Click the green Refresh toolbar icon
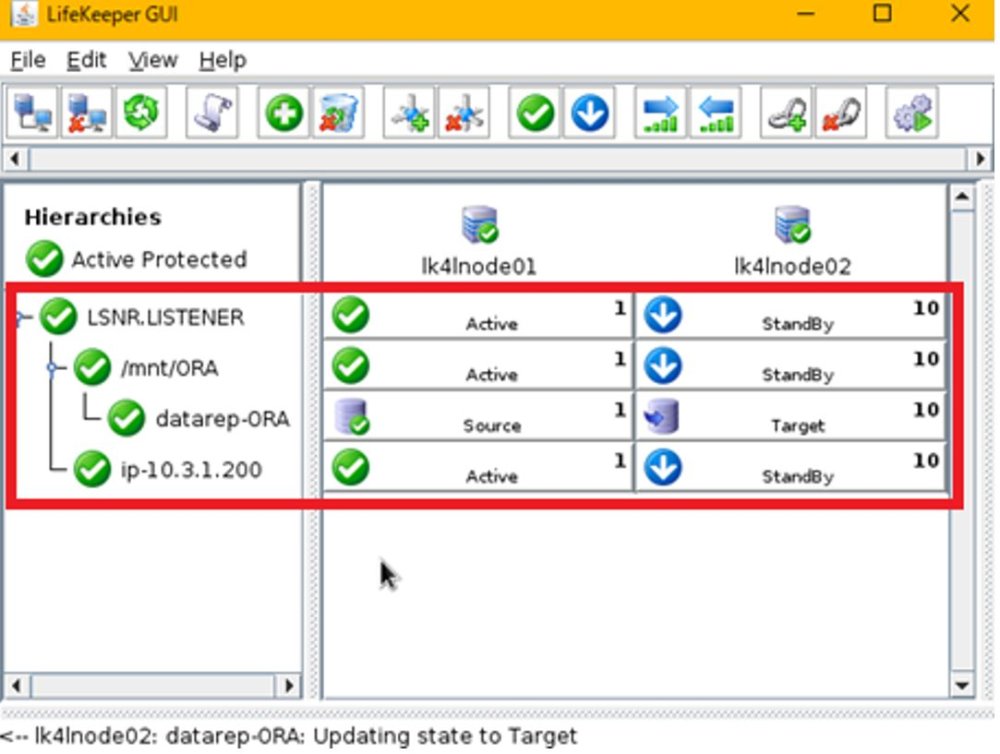This screenshot has width=1000, height=754. [x=142, y=114]
